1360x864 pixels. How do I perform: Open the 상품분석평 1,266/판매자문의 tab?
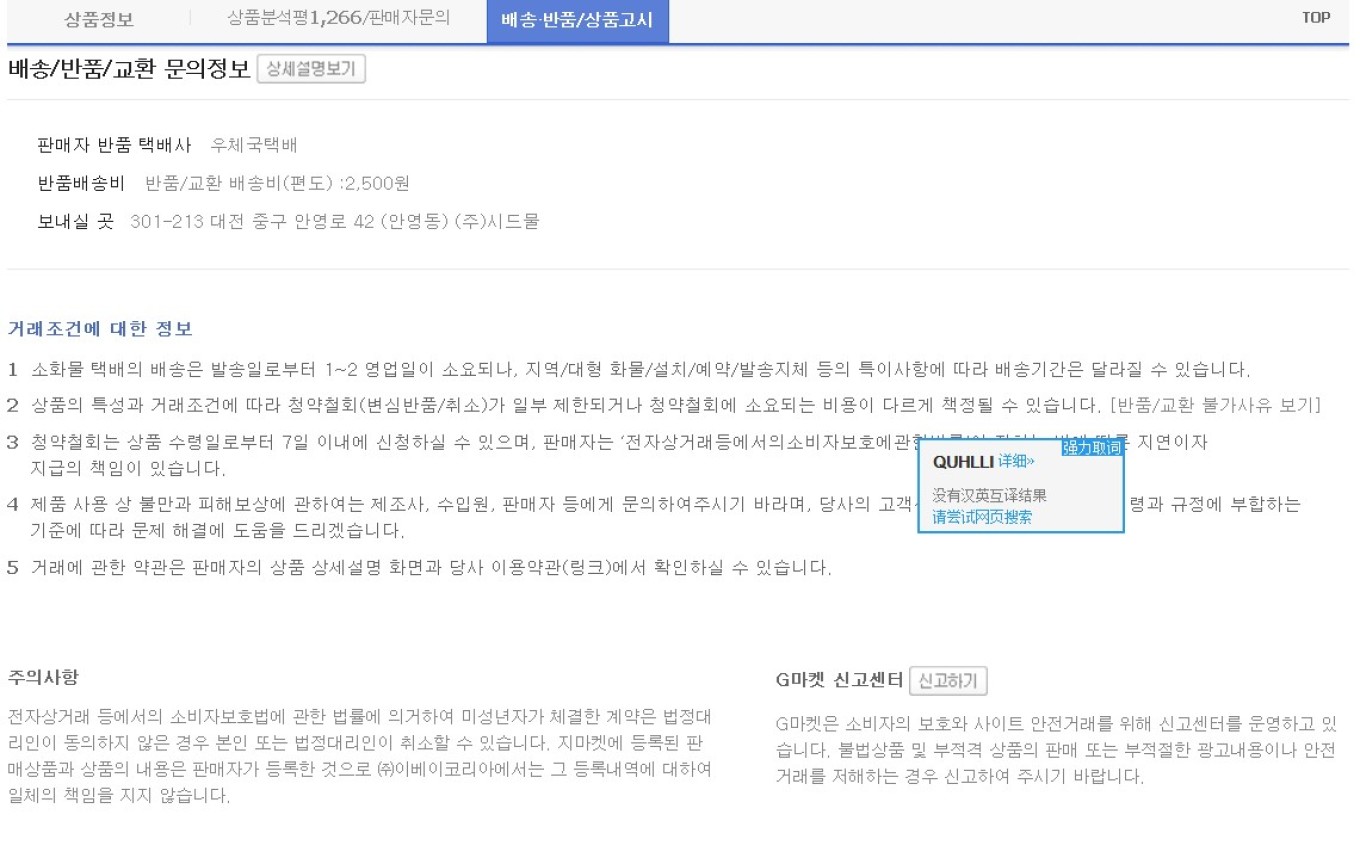tap(338, 19)
